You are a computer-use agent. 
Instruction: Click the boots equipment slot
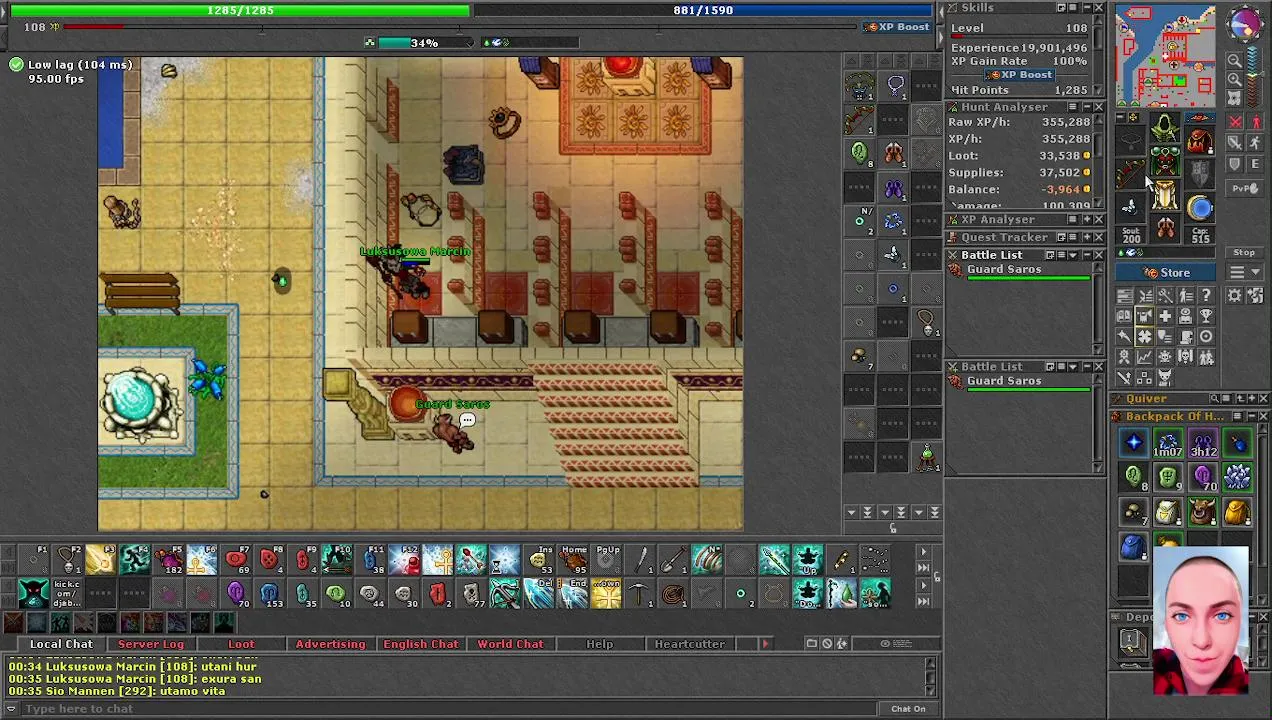pyautogui.click(x=1165, y=229)
